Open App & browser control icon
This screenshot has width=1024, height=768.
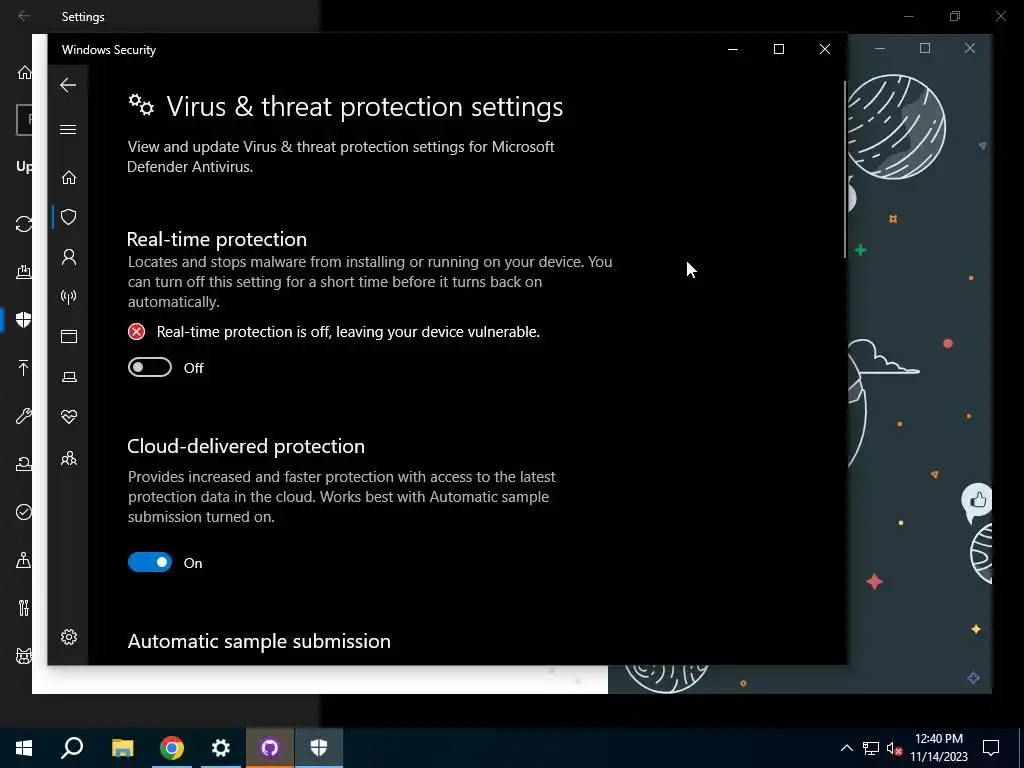coord(69,336)
